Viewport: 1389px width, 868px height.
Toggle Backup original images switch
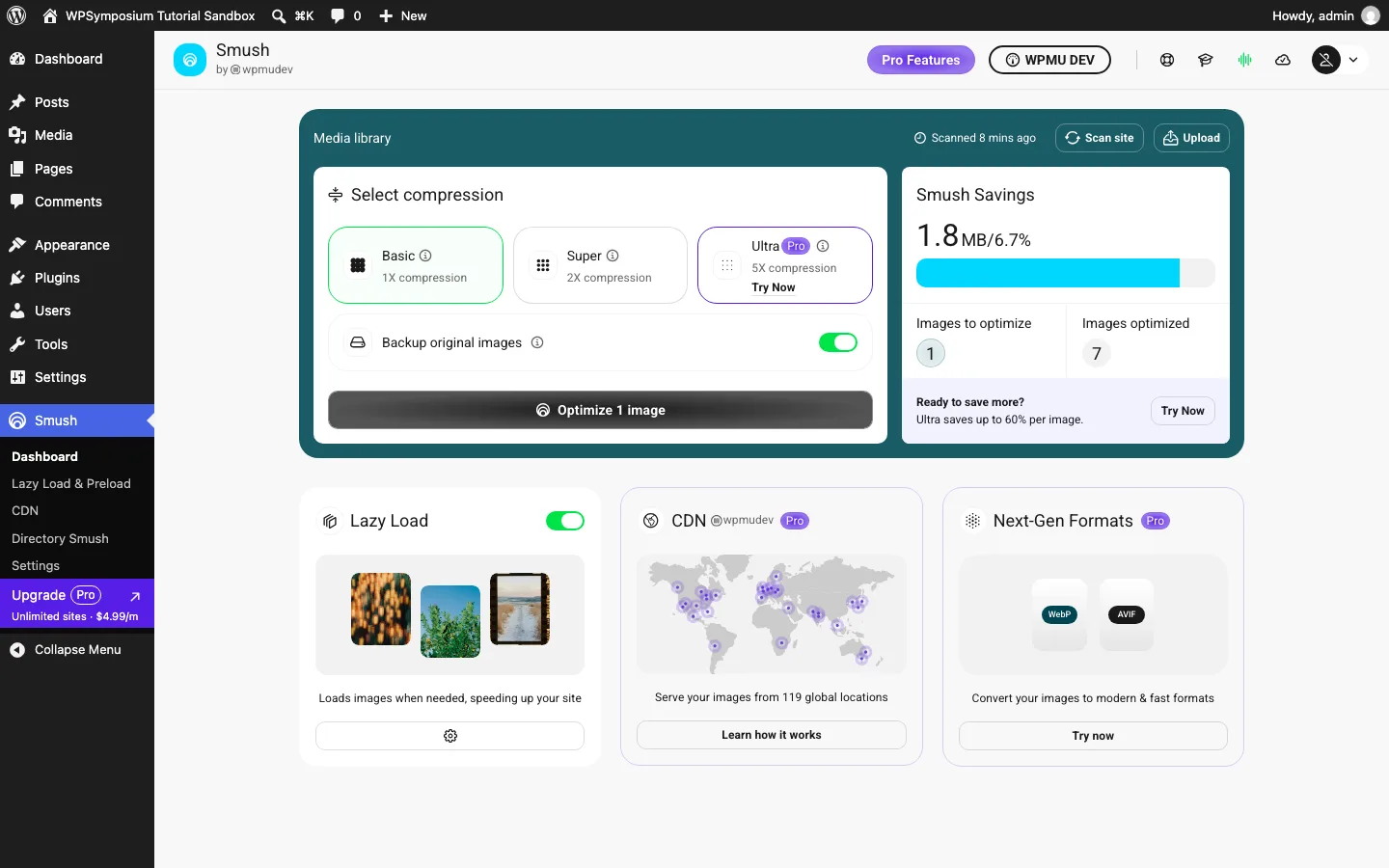pyautogui.click(x=838, y=342)
